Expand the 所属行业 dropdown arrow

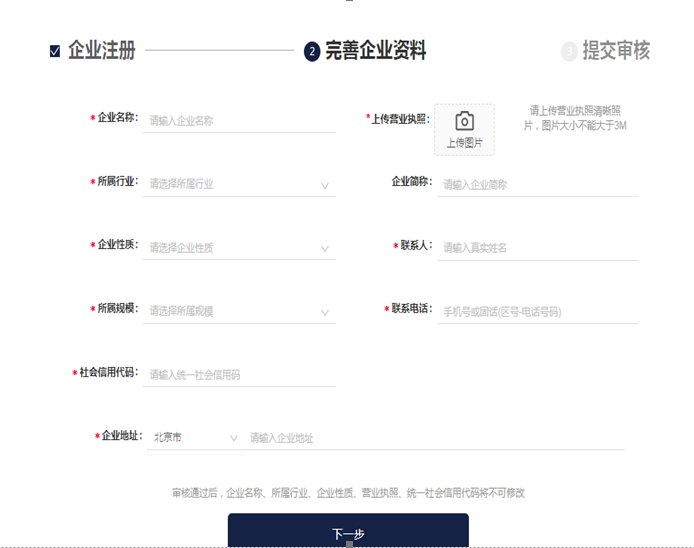325,185
